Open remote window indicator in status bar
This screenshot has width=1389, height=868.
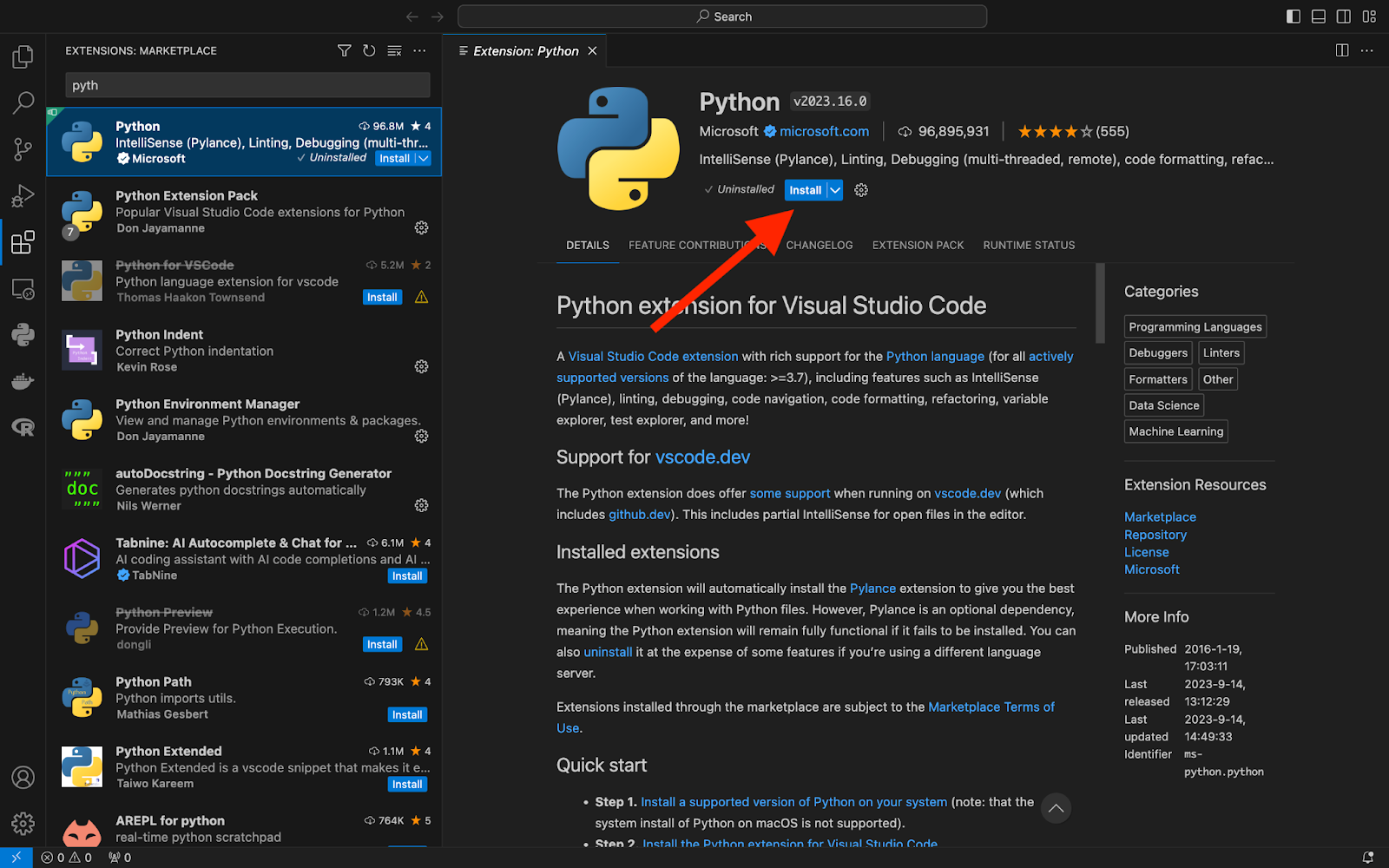point(16,858)
